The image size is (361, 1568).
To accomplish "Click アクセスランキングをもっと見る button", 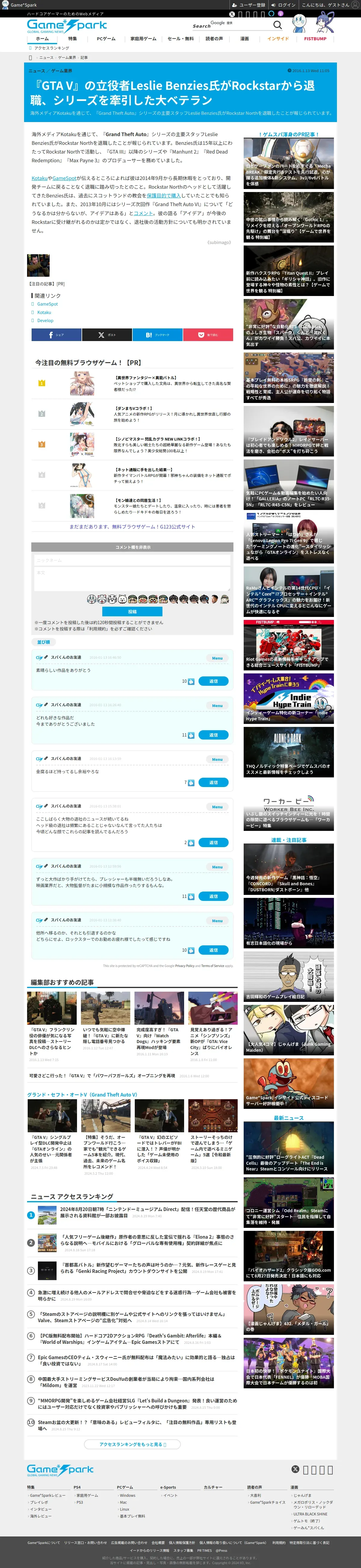I will point(132,1444).
